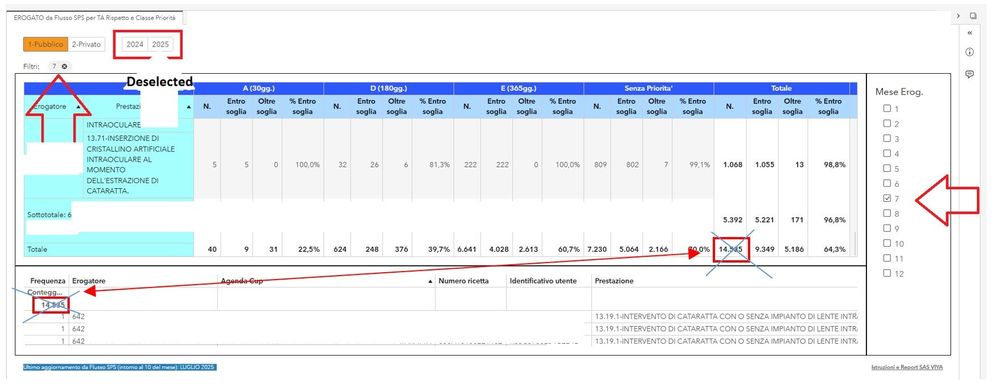Choose year 2024 in button bar
This screenshot has width=998, height=389.
point(135,45)
